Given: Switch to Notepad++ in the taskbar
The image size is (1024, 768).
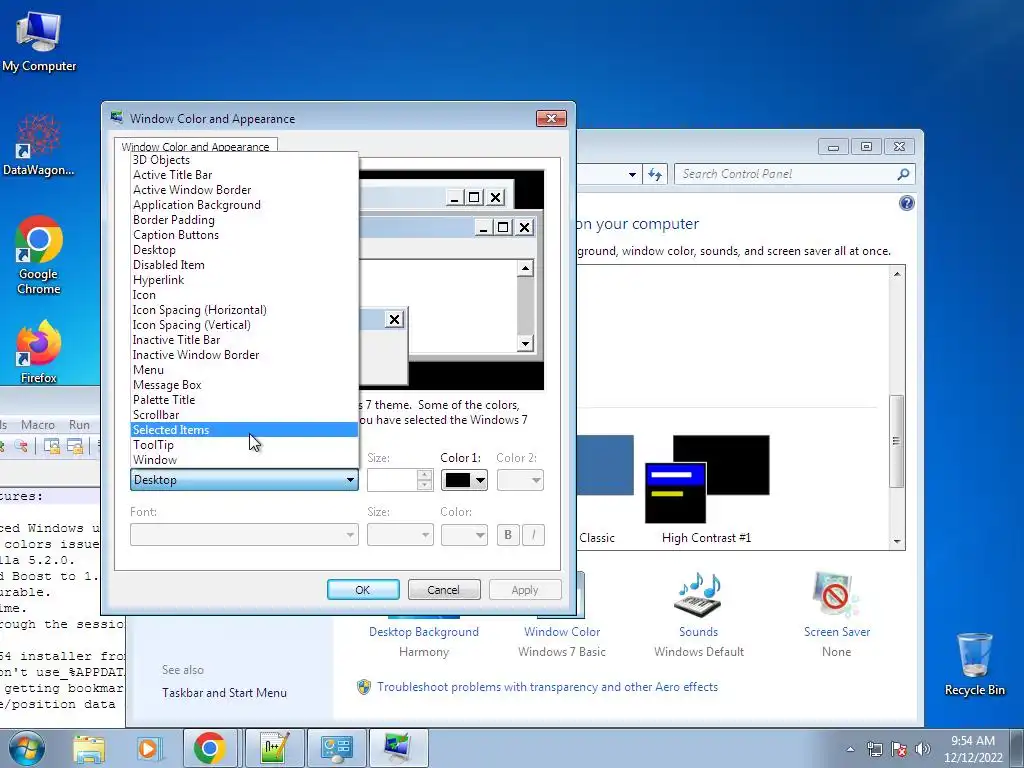Looking at the screenshot, I should [272, 748].
